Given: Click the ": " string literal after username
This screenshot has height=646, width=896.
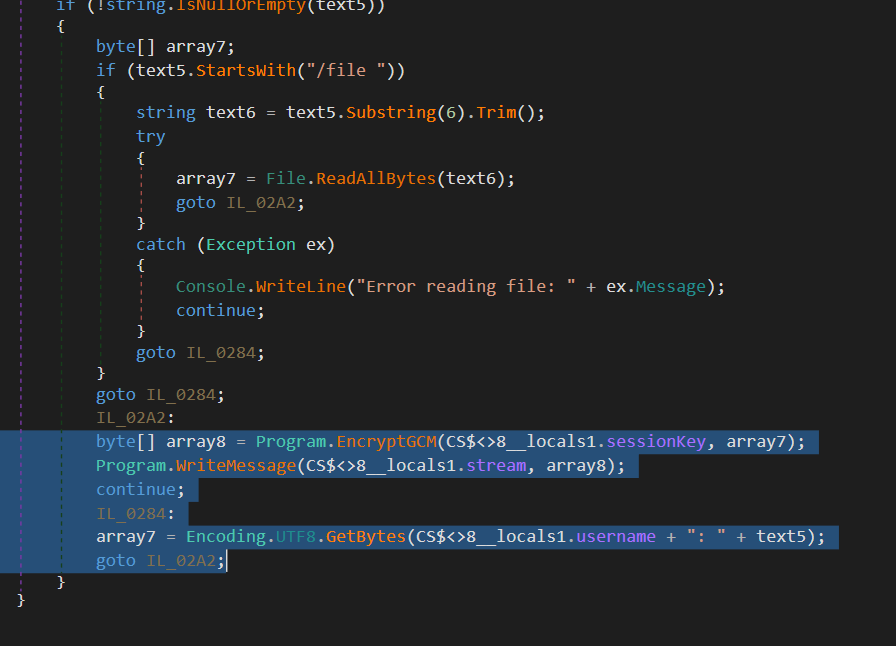Looking at the screenshot, I should (x=706, y=536).
